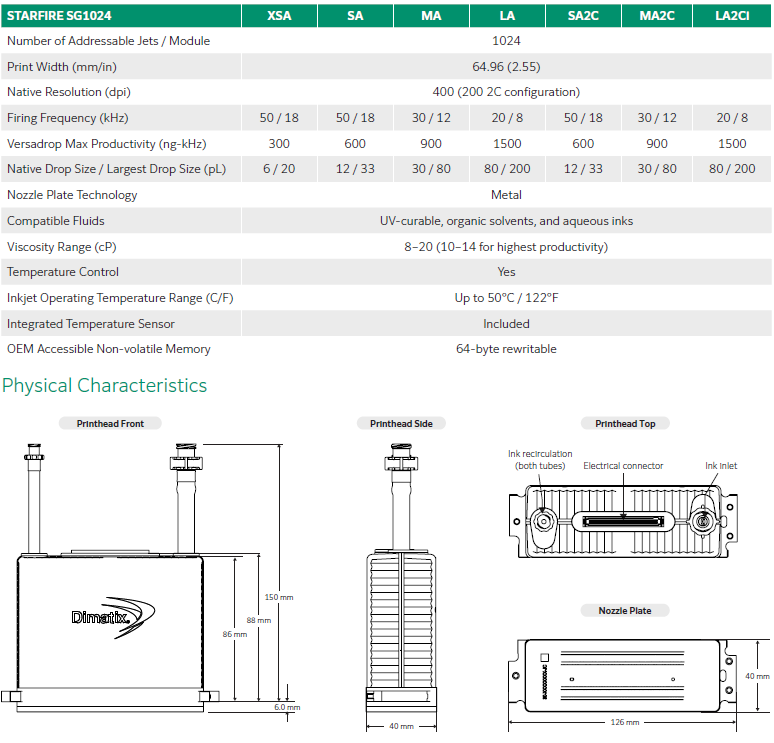Click the Temperature Control value Yes
Viewport: 774px width, 743px height.
pos(506,272)
